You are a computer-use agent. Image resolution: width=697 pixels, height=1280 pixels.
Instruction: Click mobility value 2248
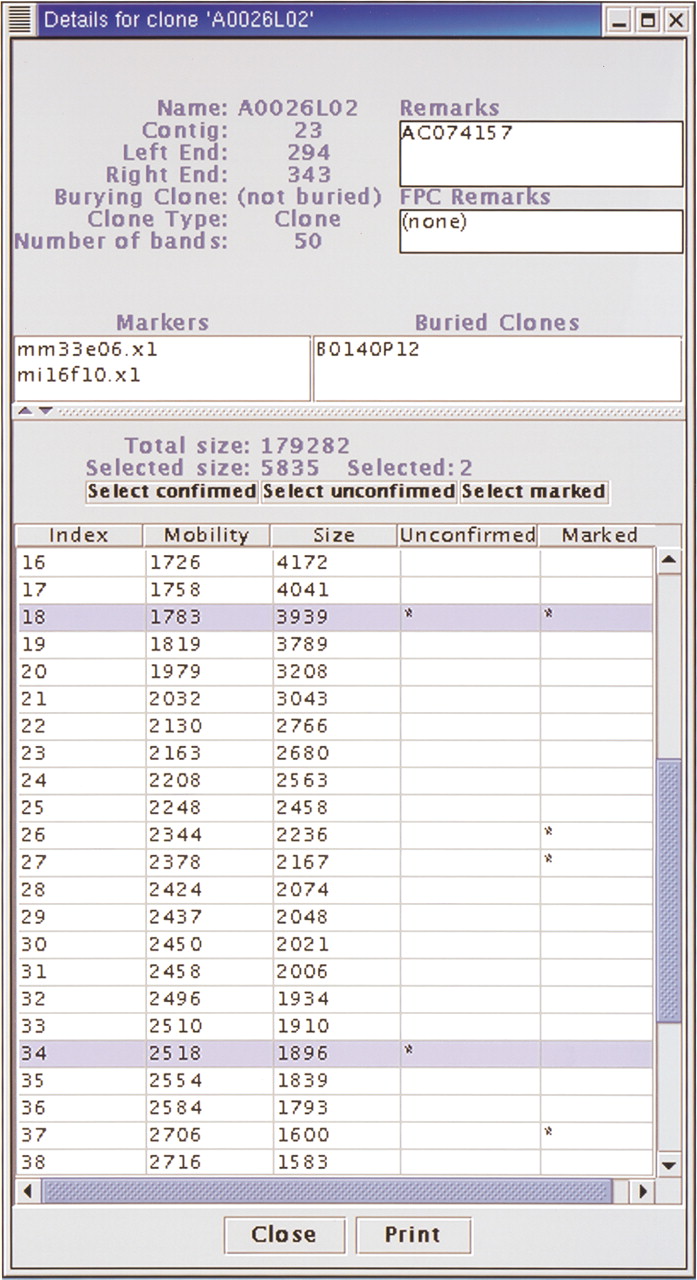click(x=176, y=808)
